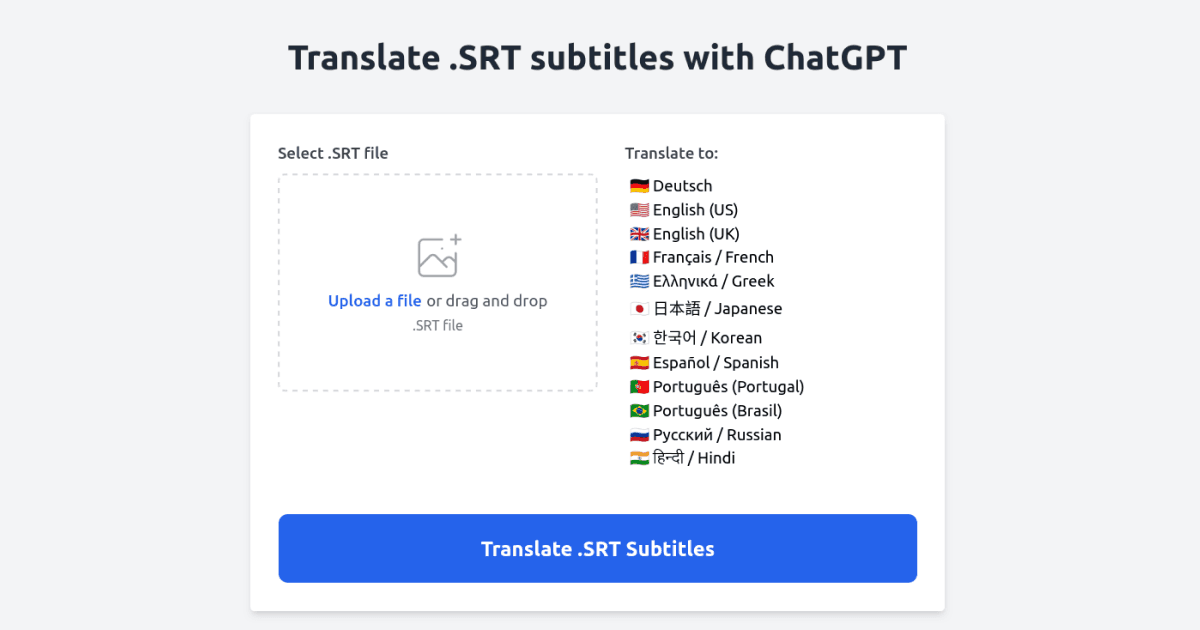Choose 日本語 / Japanese language option
Screen dimensions: 1200x630
coord(706,309)
